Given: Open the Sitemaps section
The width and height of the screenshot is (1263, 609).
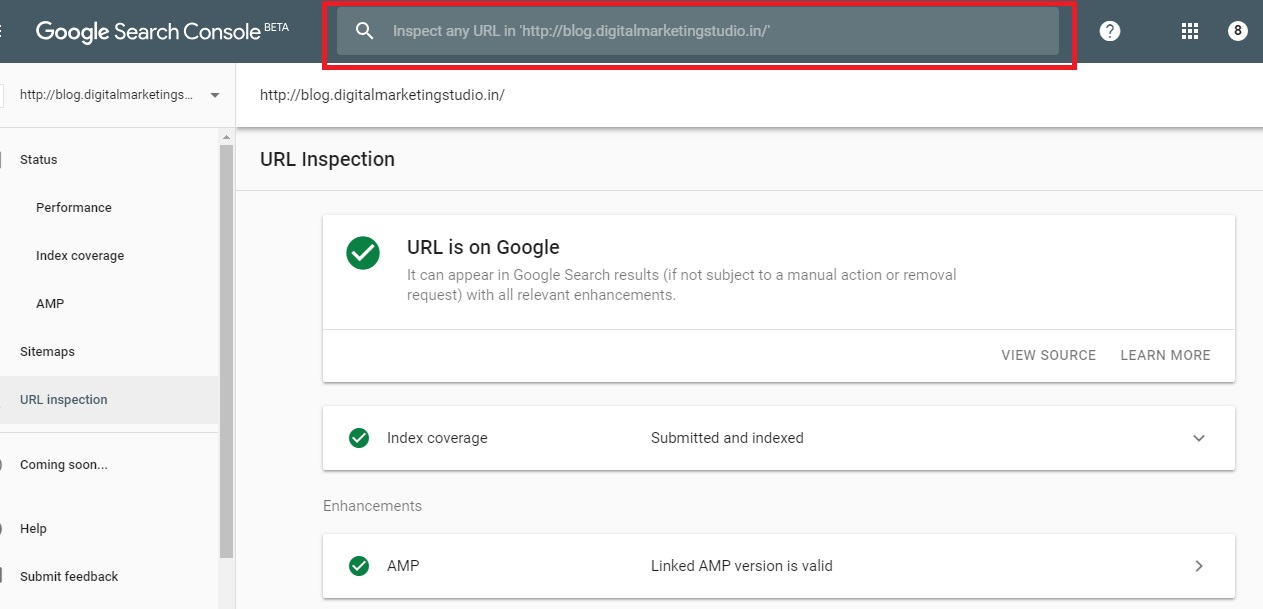Looking at the screenshot, I should tap(47, 352).
